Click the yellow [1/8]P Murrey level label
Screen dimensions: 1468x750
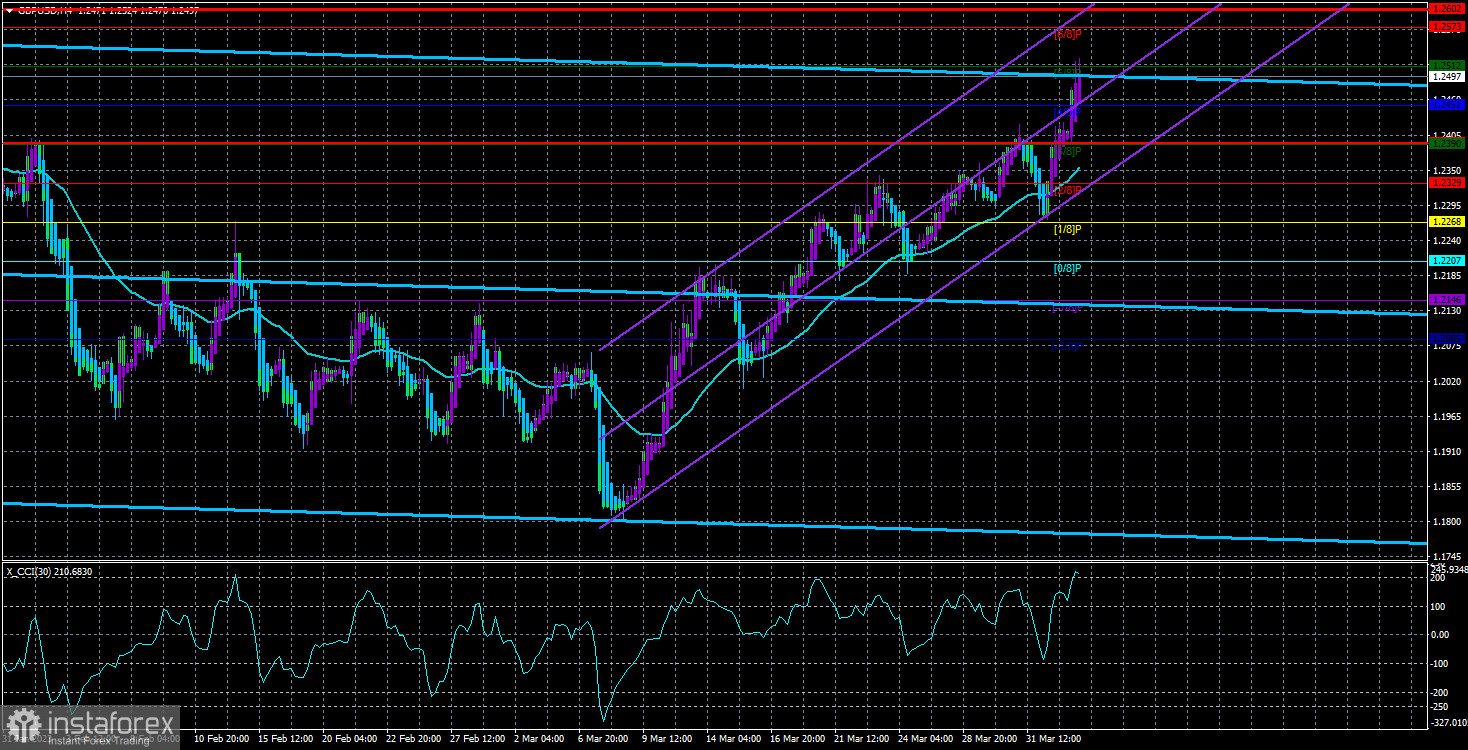1068,229
